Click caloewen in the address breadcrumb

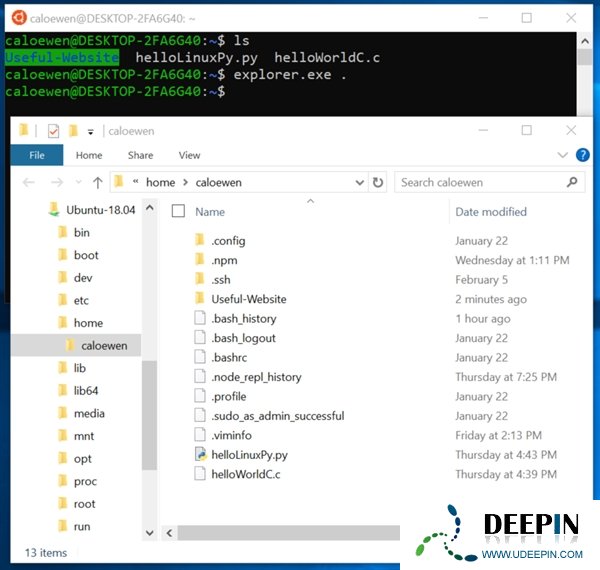point(218,182)
